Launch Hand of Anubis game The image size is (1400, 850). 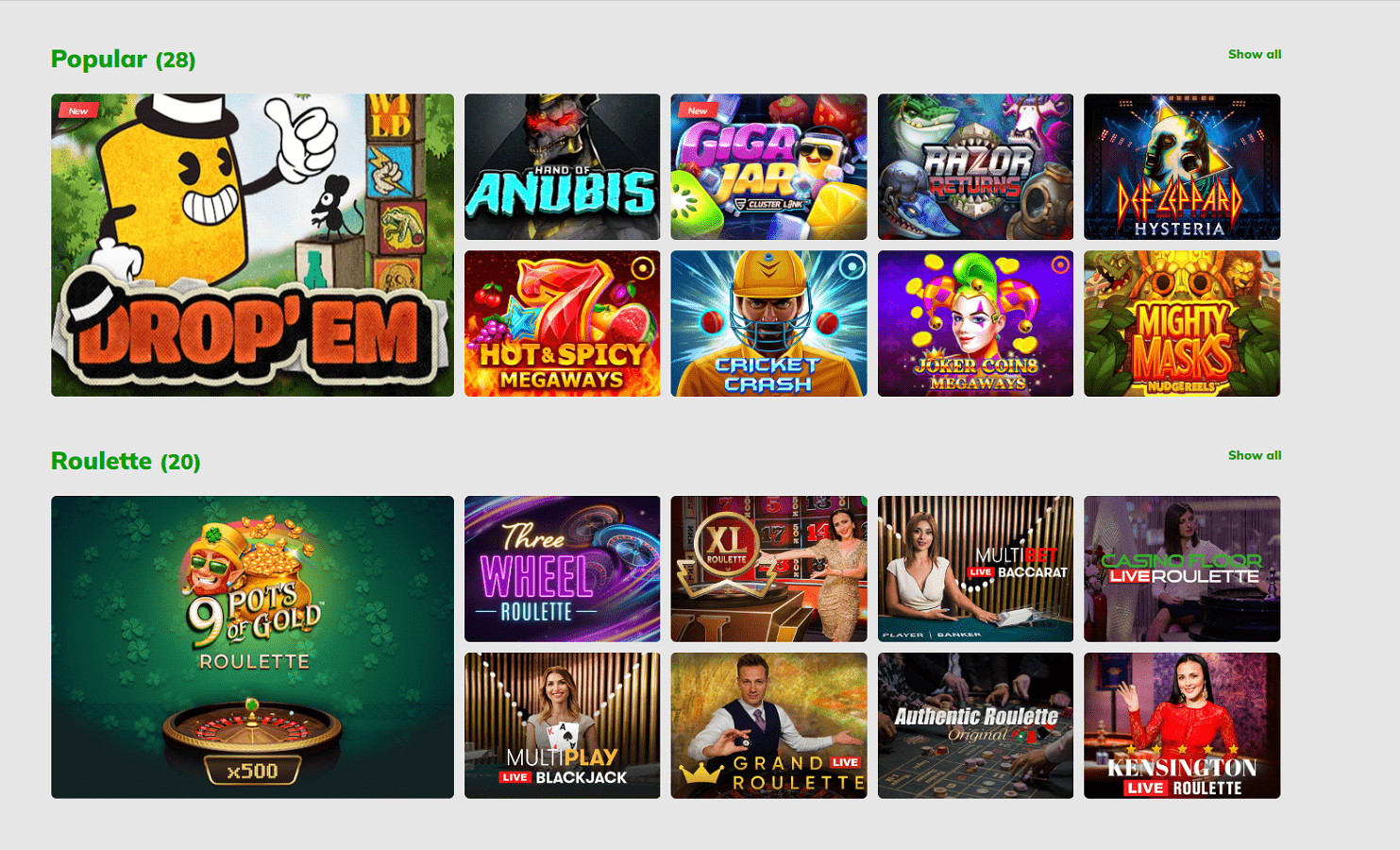point(562,166)
